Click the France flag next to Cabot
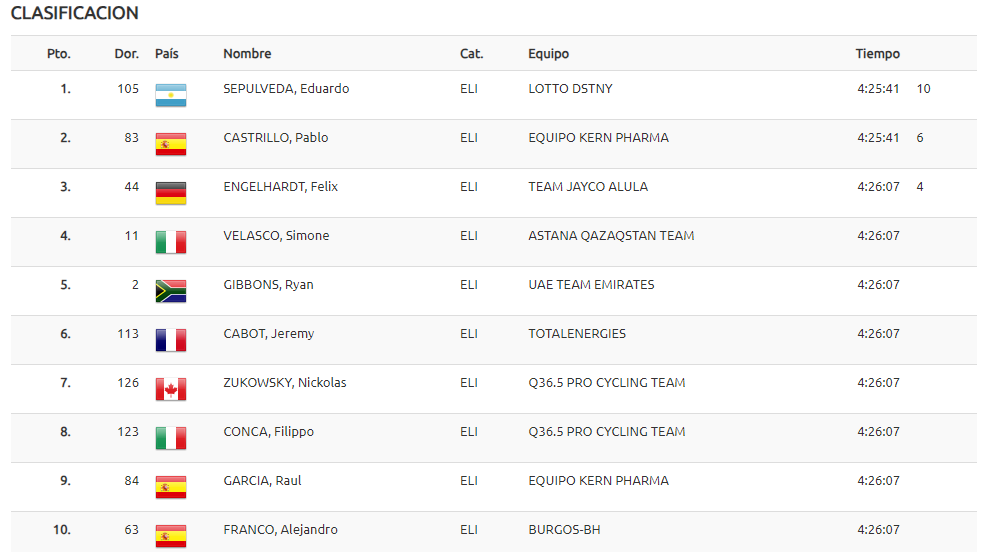Screen dimensions: 982x552 tap(171, 340)
